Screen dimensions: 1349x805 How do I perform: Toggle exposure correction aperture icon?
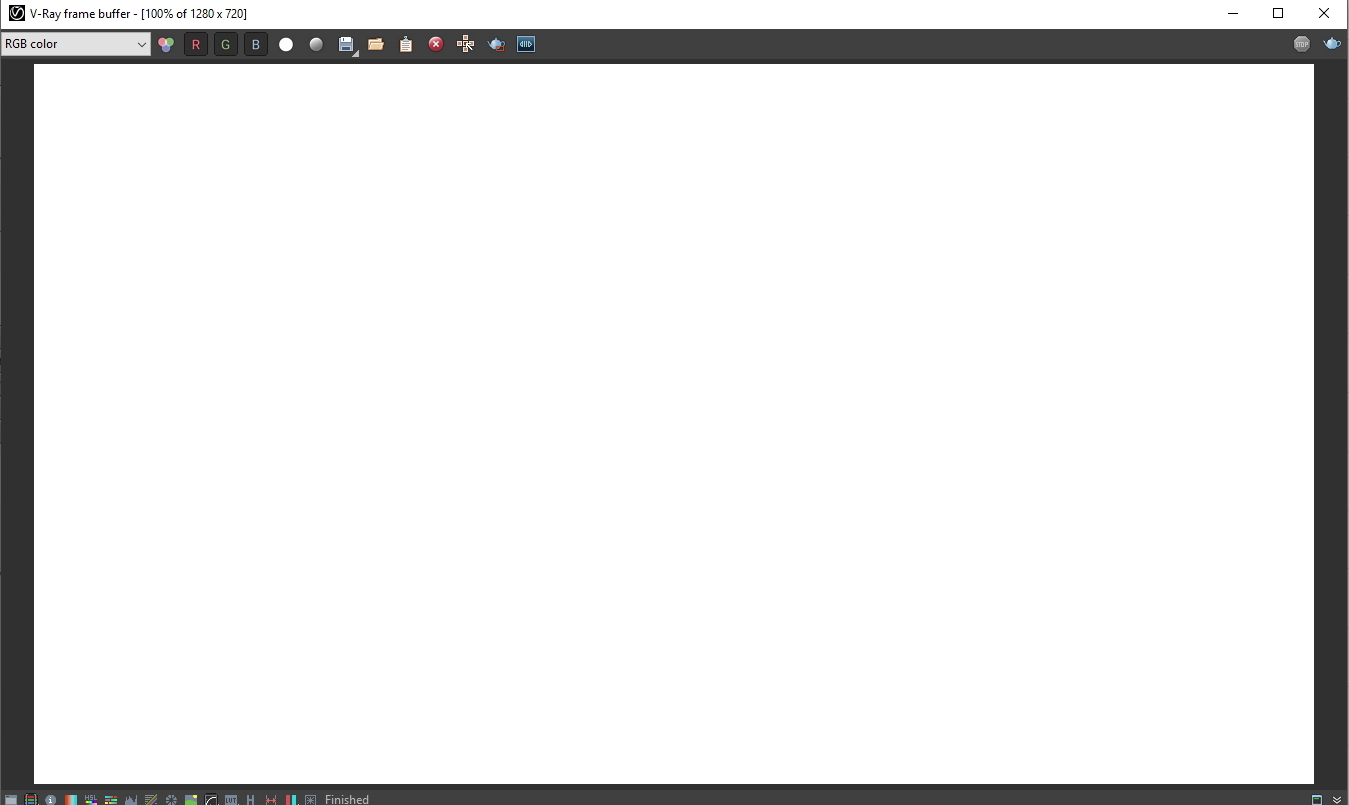click(171, 799)
